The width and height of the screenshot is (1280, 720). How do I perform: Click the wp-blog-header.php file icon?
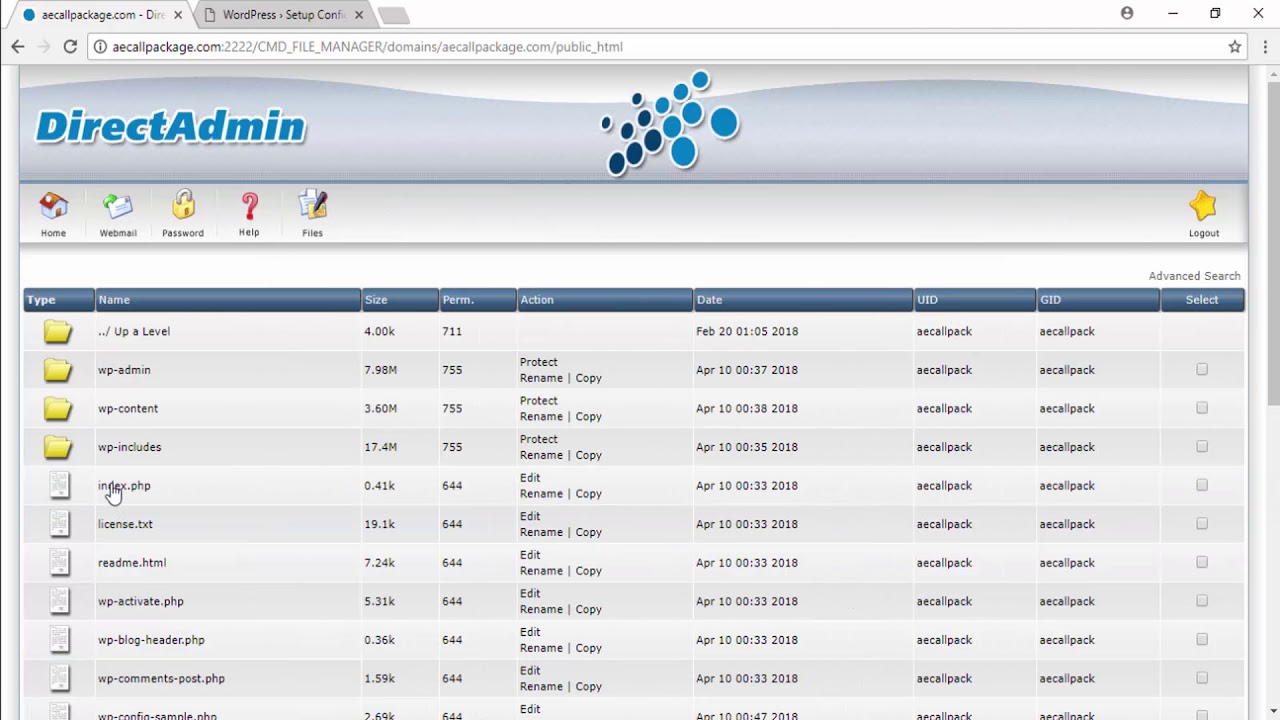coord(60,640)
